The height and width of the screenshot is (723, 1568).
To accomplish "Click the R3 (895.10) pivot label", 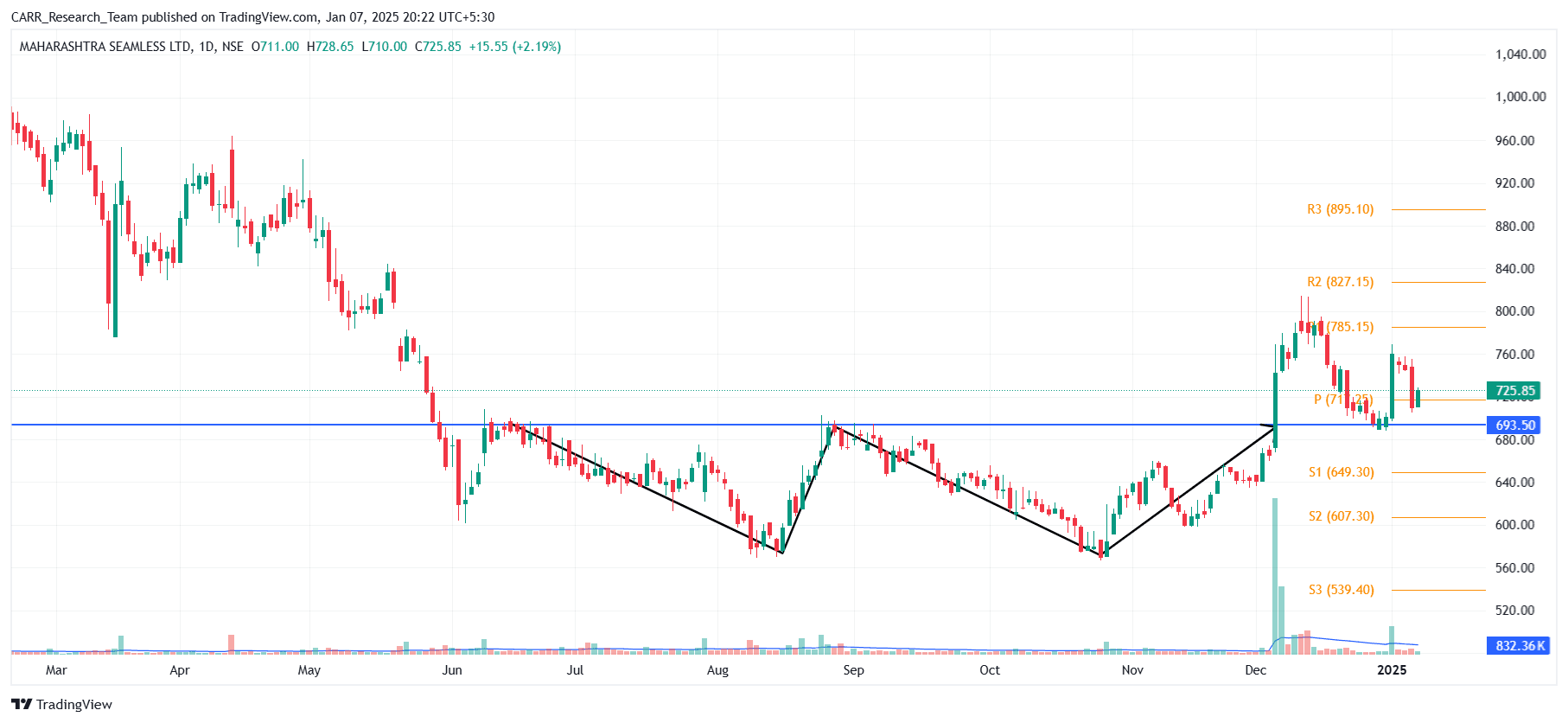I will (x=1340, y=209).
